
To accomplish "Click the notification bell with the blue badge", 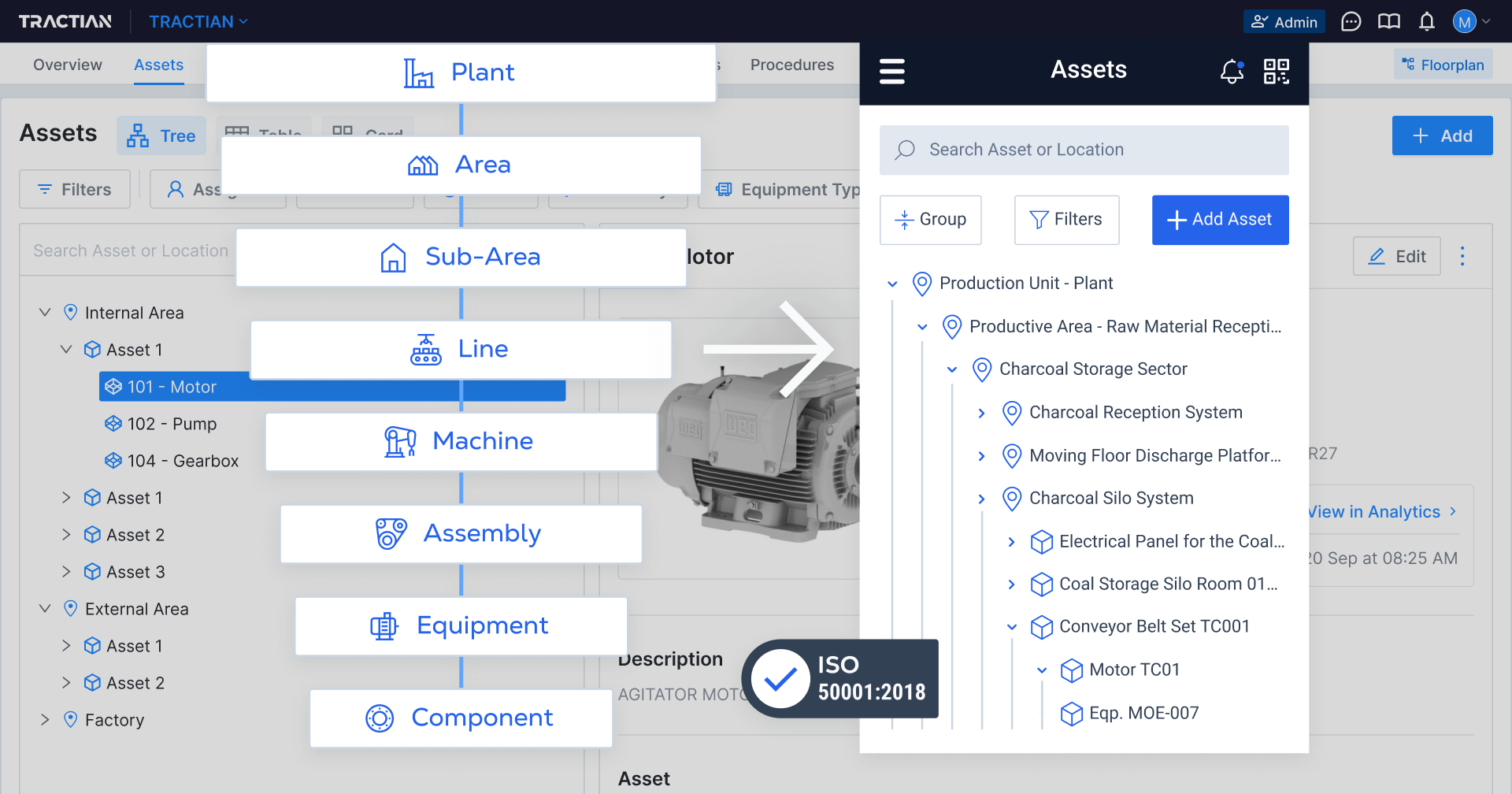I will pos(1231,71).
